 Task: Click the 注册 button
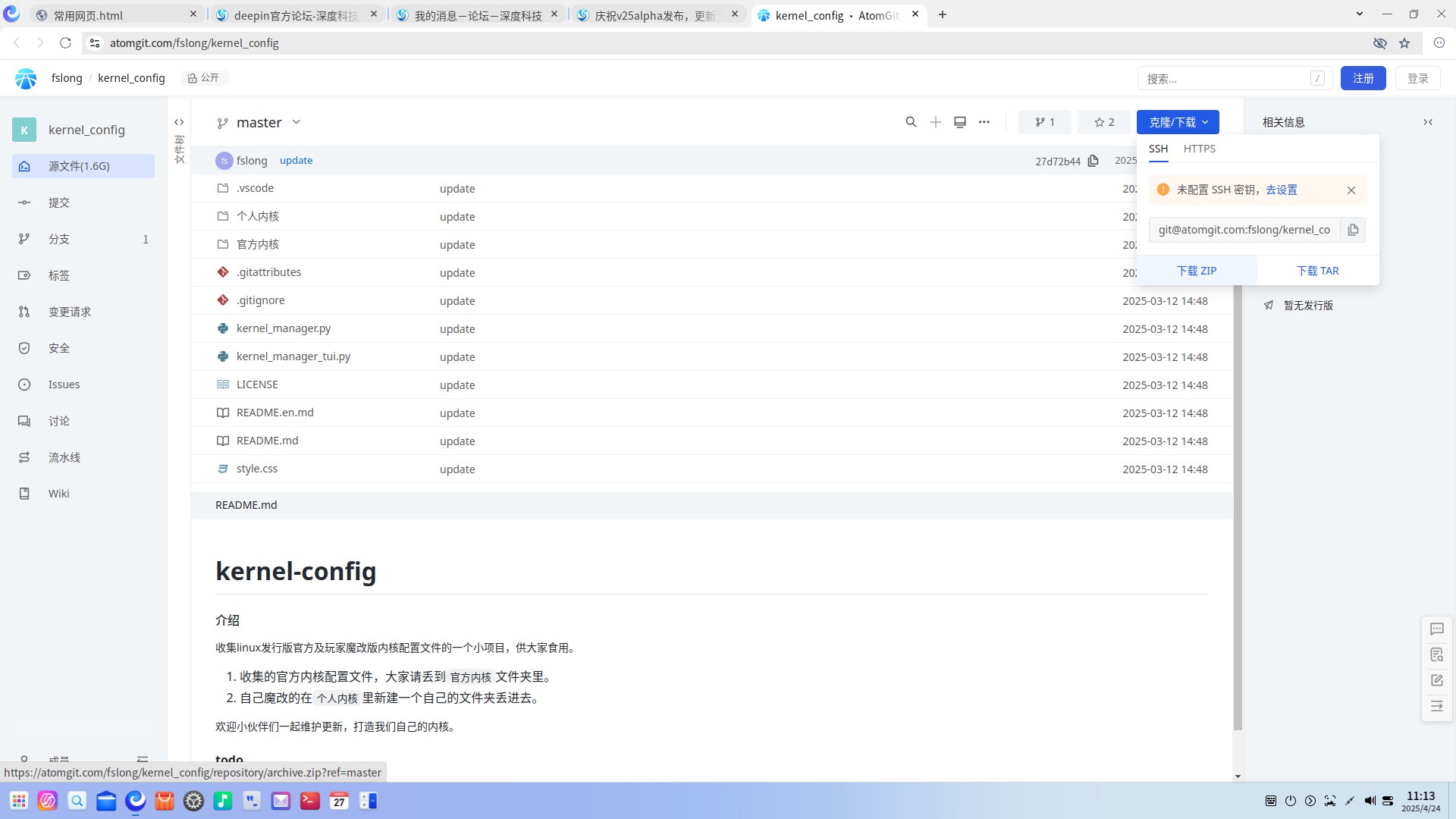click(1363, 78)
